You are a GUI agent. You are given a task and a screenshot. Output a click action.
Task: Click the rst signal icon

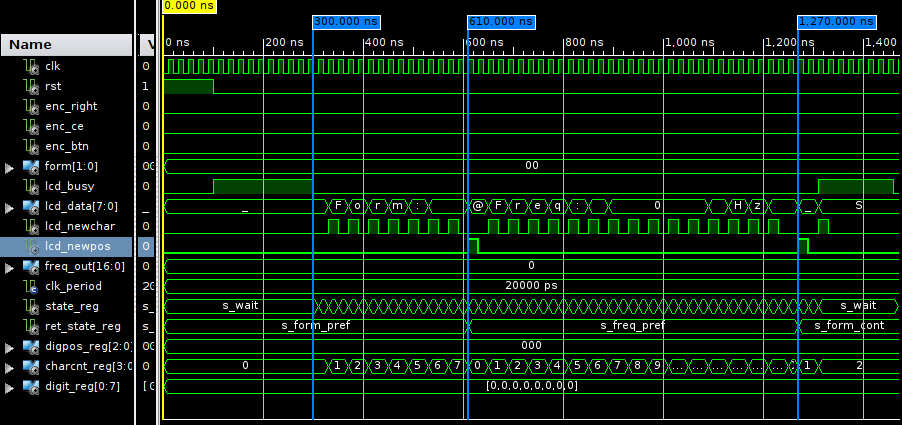[31, 86]
